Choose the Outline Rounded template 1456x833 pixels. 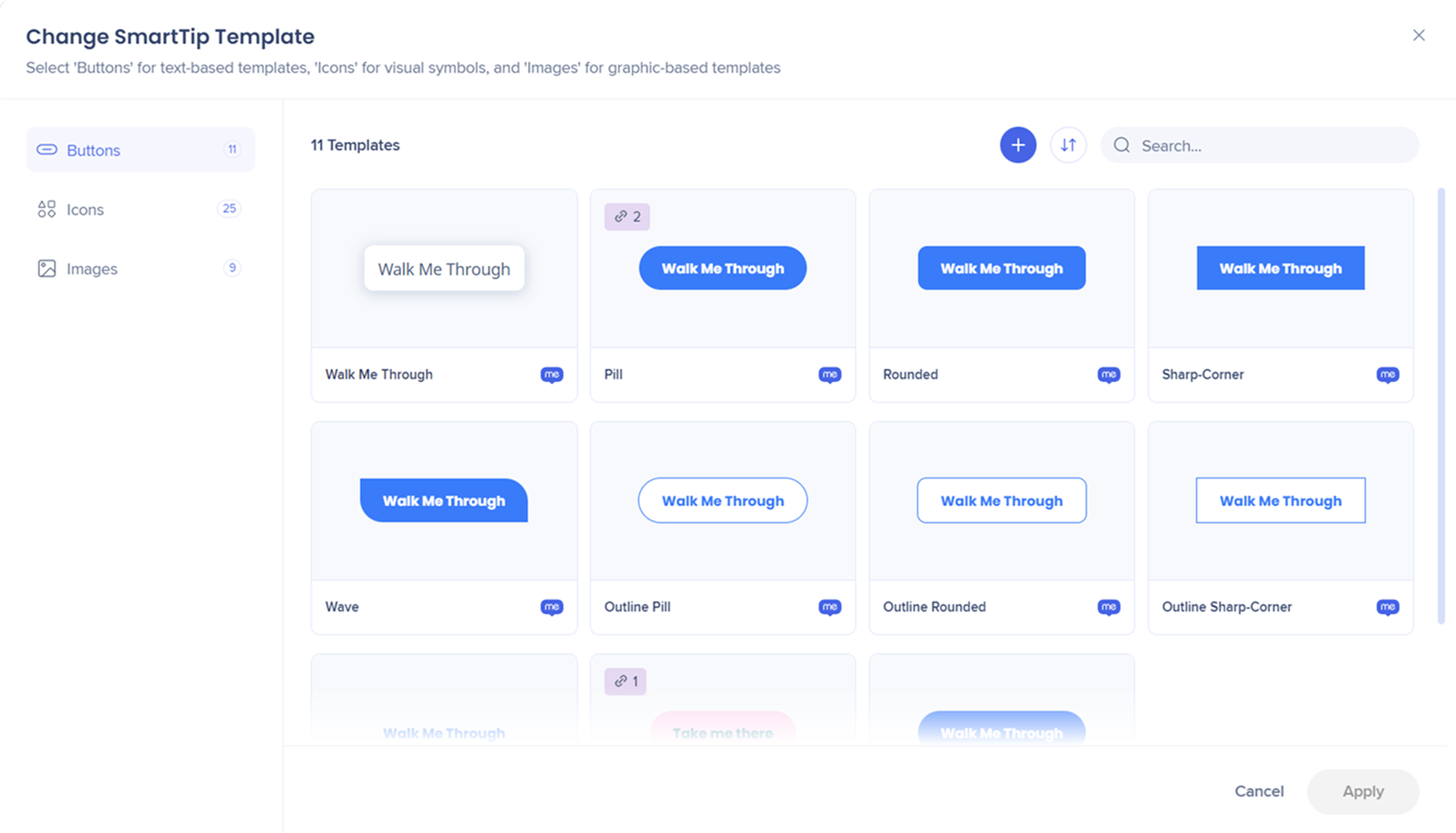(1001, 501)
